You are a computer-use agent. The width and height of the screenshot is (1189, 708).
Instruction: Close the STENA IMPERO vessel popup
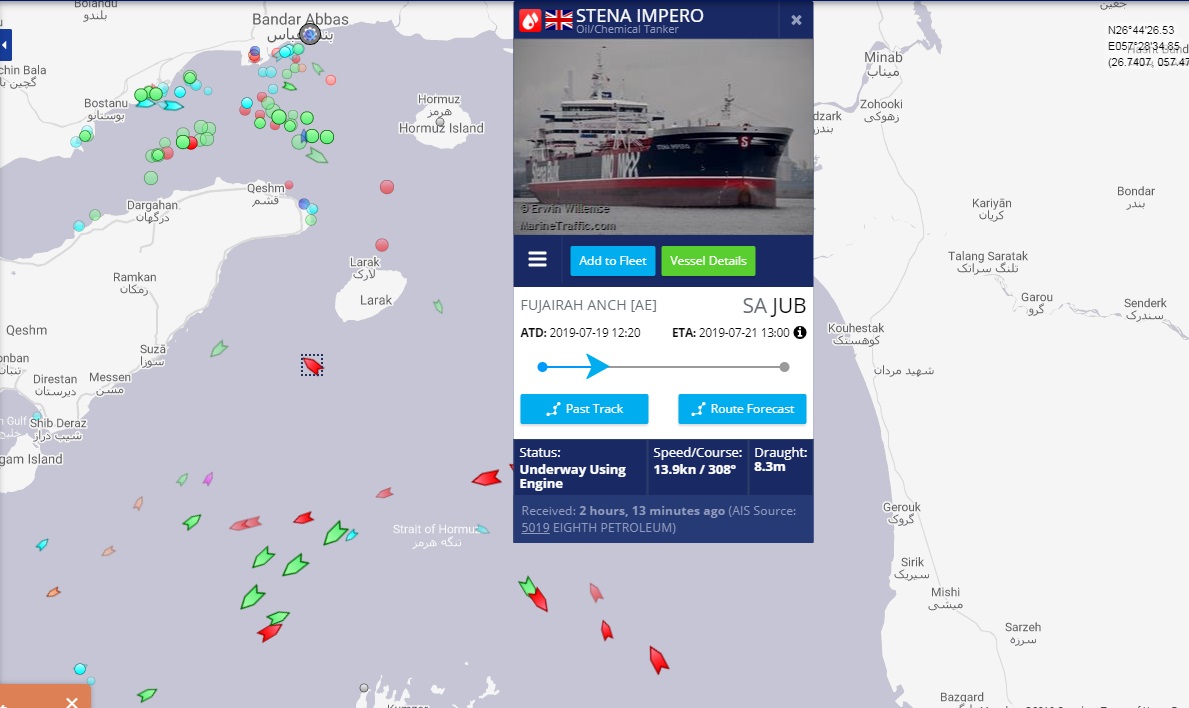(x=796, y=20)
